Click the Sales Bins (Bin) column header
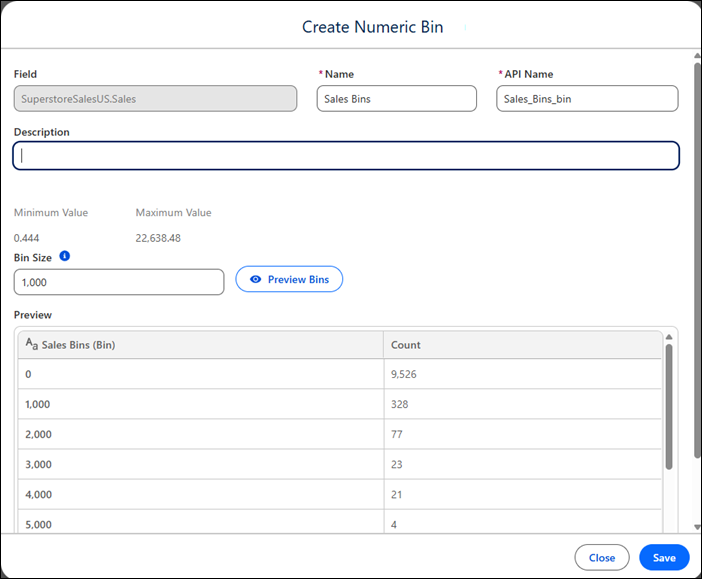 point(201,345)
